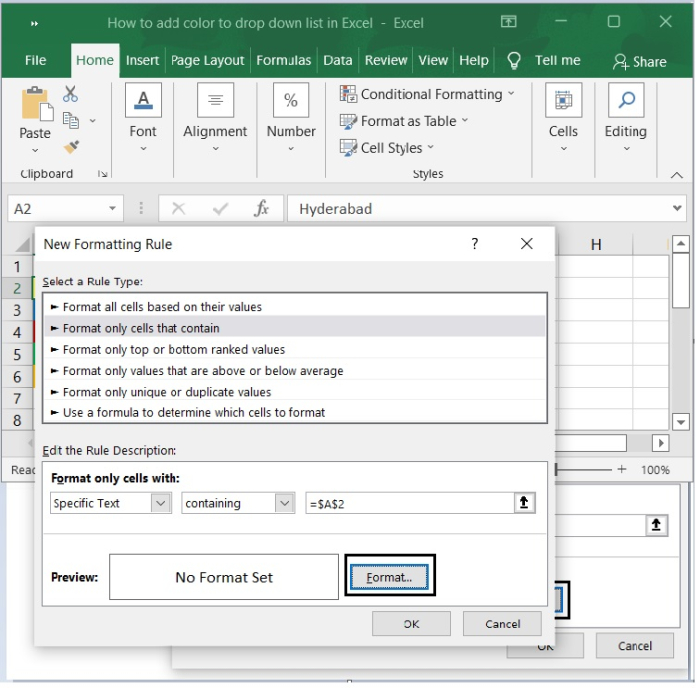Screen dimensions: 700x688
Task: Click the Ribbon Display Options icon
Action: pos(508,21)
